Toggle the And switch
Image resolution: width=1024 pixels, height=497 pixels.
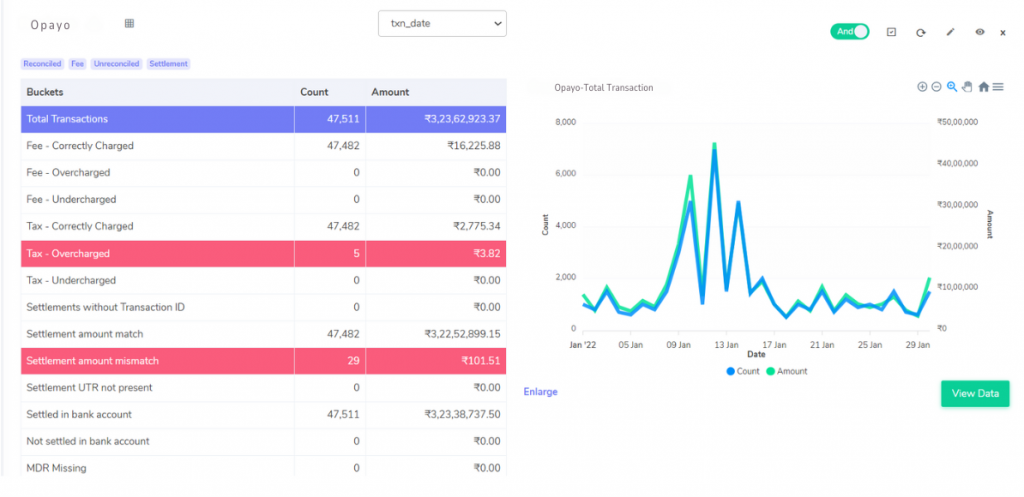(850, 31)
